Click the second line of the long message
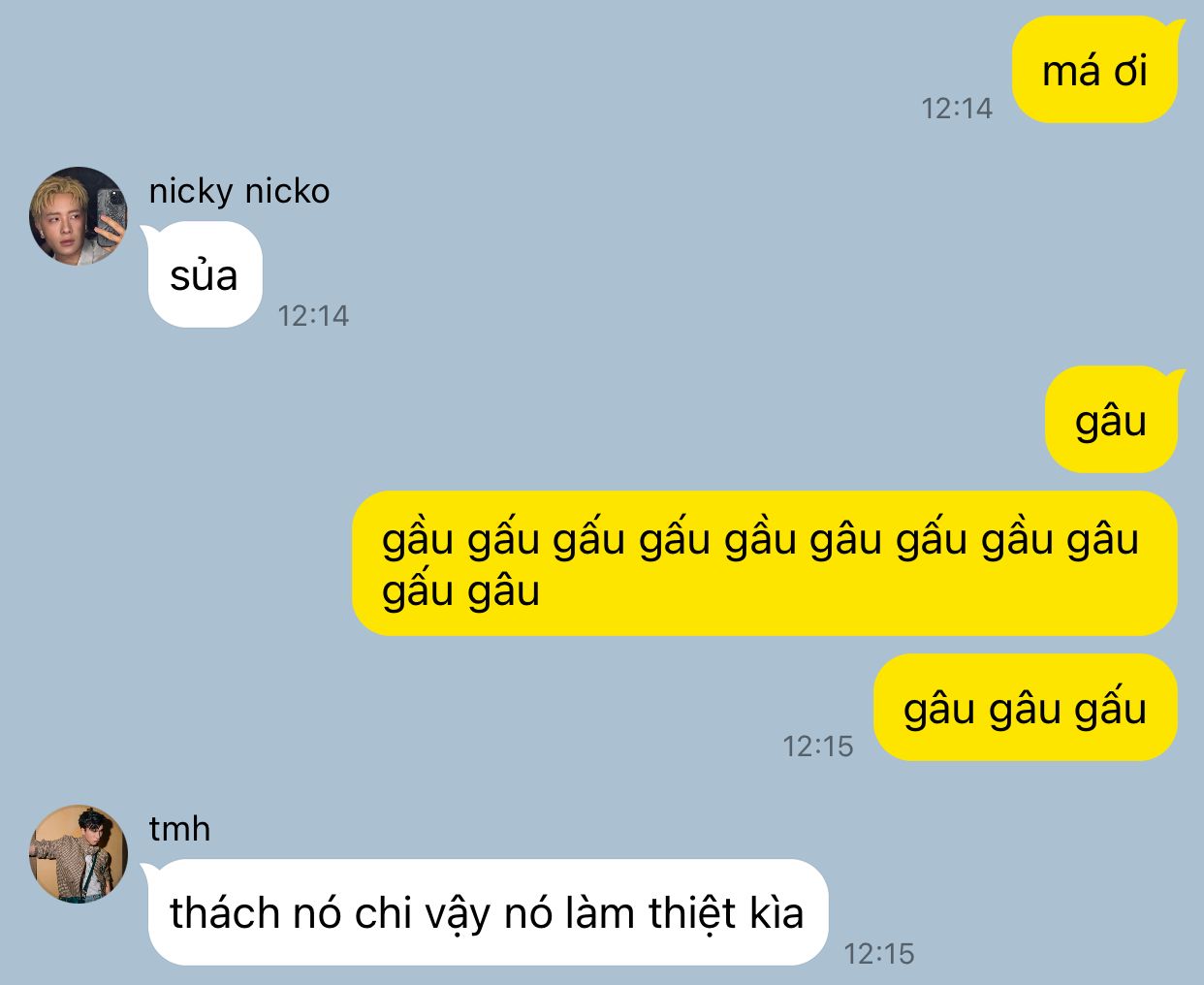 (x=460, y=591)
